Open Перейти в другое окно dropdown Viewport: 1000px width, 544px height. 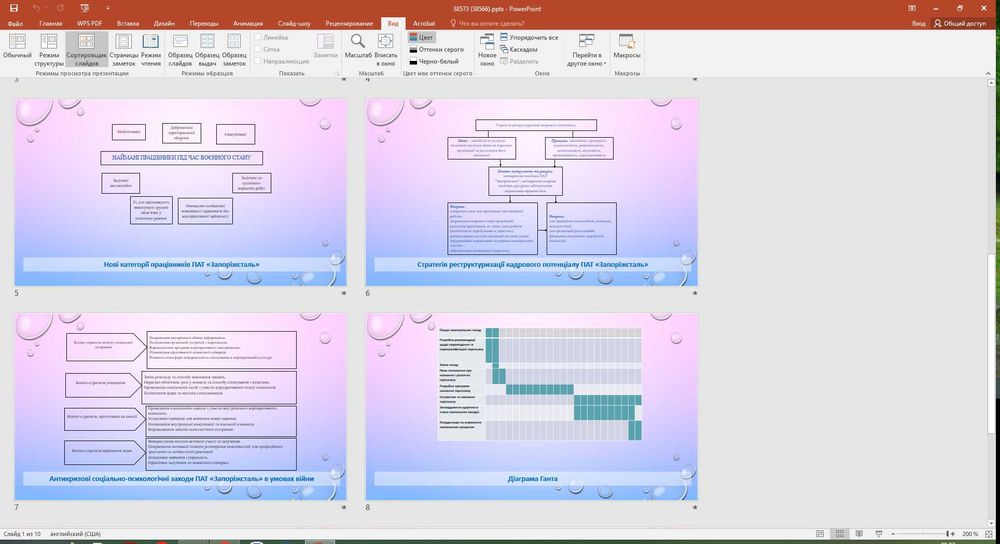[x=587, y=49]
